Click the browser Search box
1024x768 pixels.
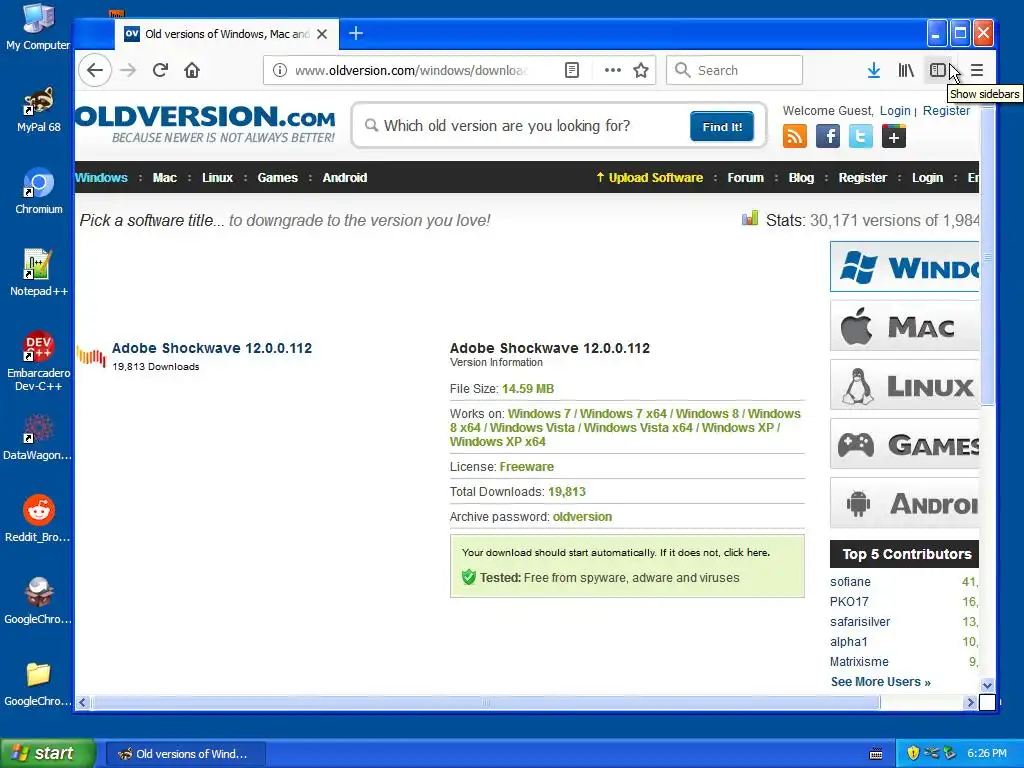(734, 70)
